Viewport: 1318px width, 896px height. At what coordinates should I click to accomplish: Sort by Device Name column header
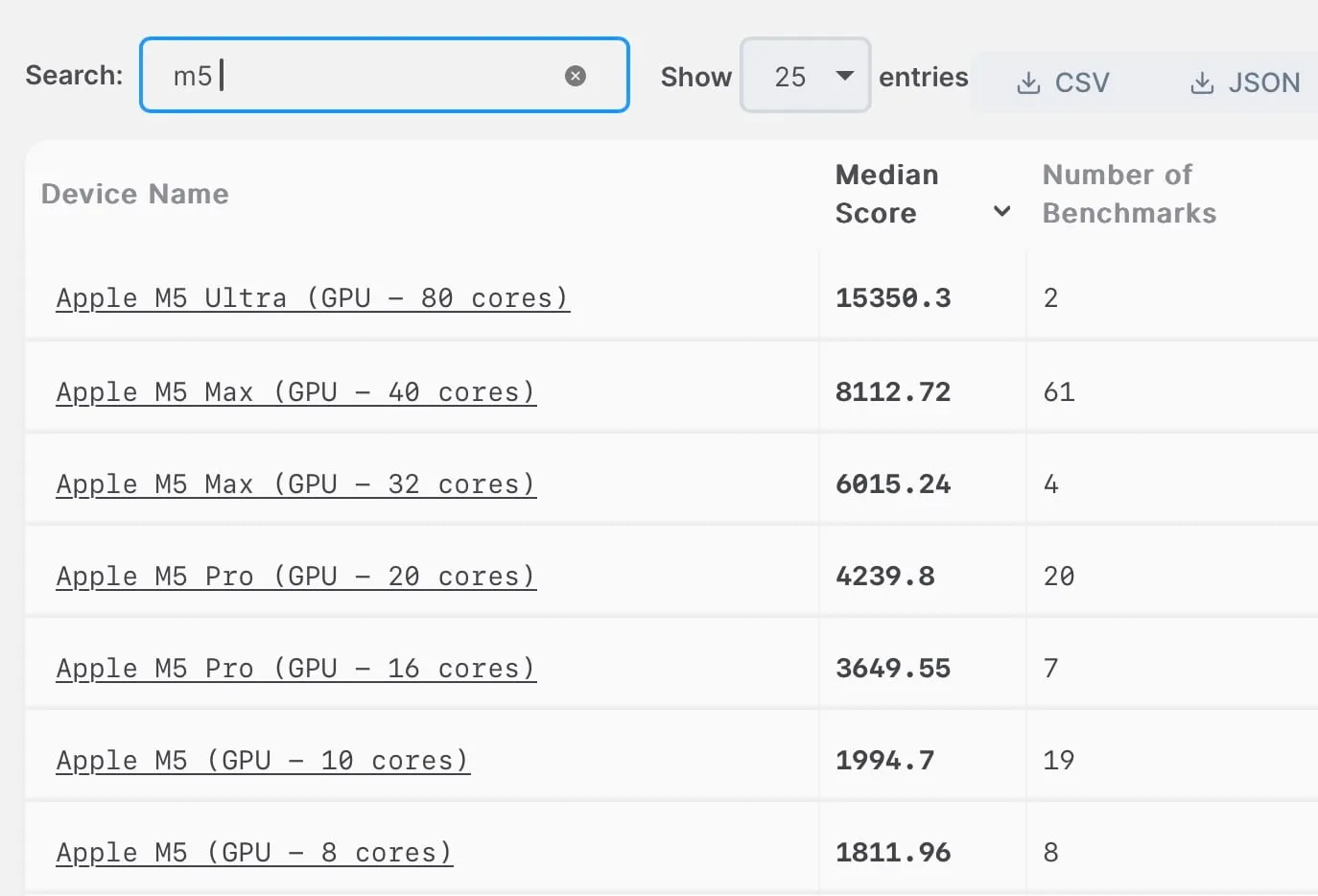[135, 194]
